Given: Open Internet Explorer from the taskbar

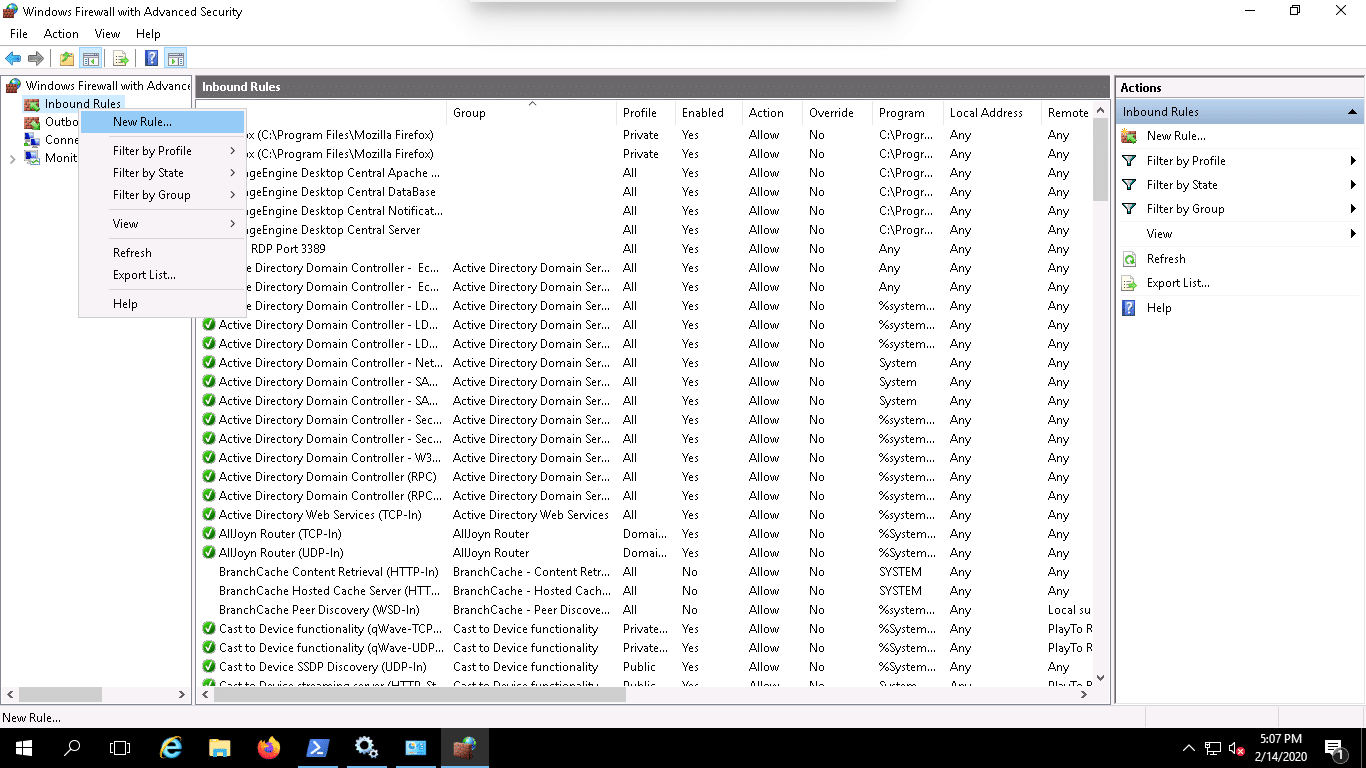Looking at the screenshot, I should pyautogui.click(x=172, y=747).
